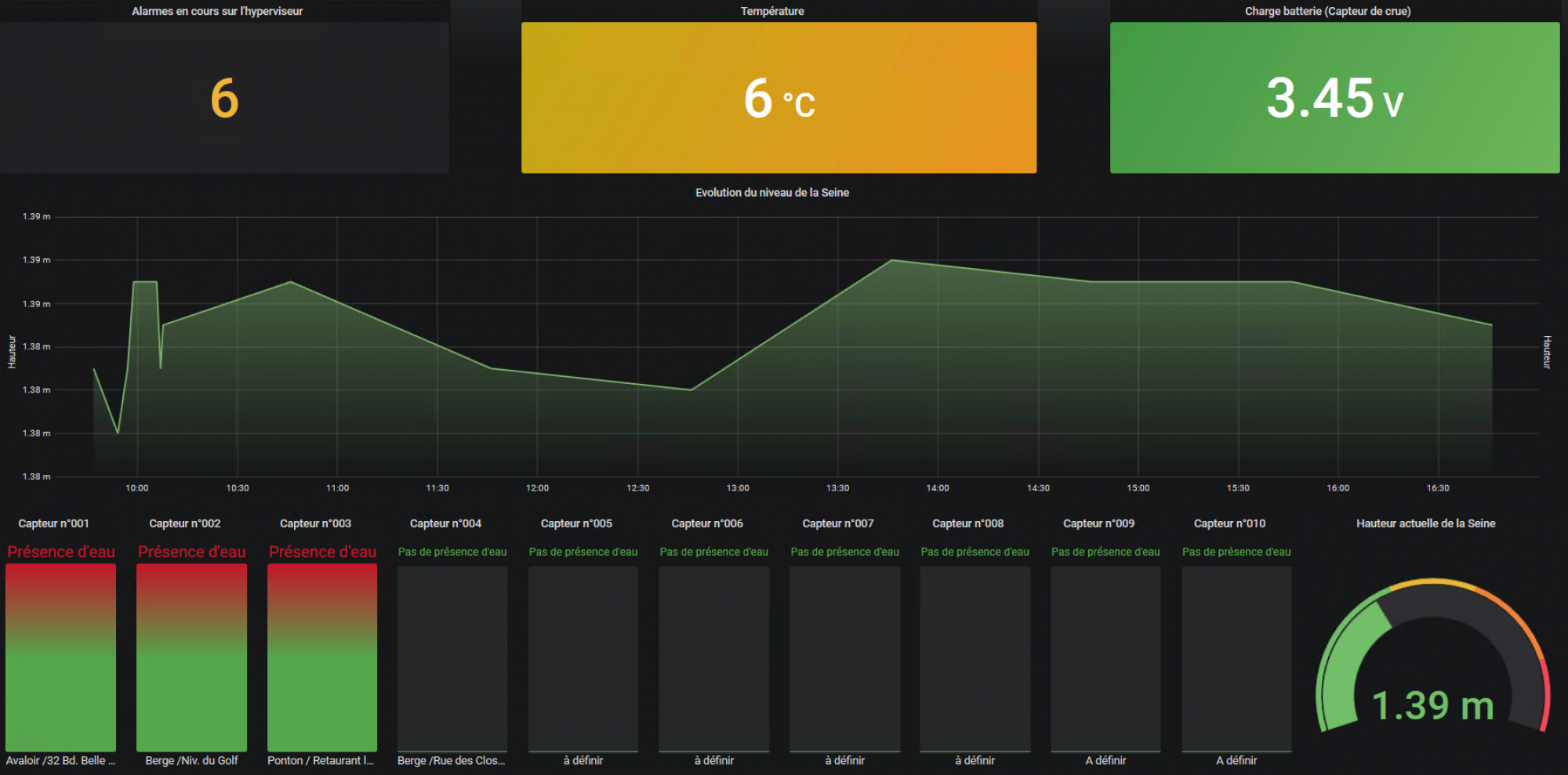The image size is (1568, 775).
Task: Click the 1.39 m gauge value
Action: click(x=1432, y=705)
